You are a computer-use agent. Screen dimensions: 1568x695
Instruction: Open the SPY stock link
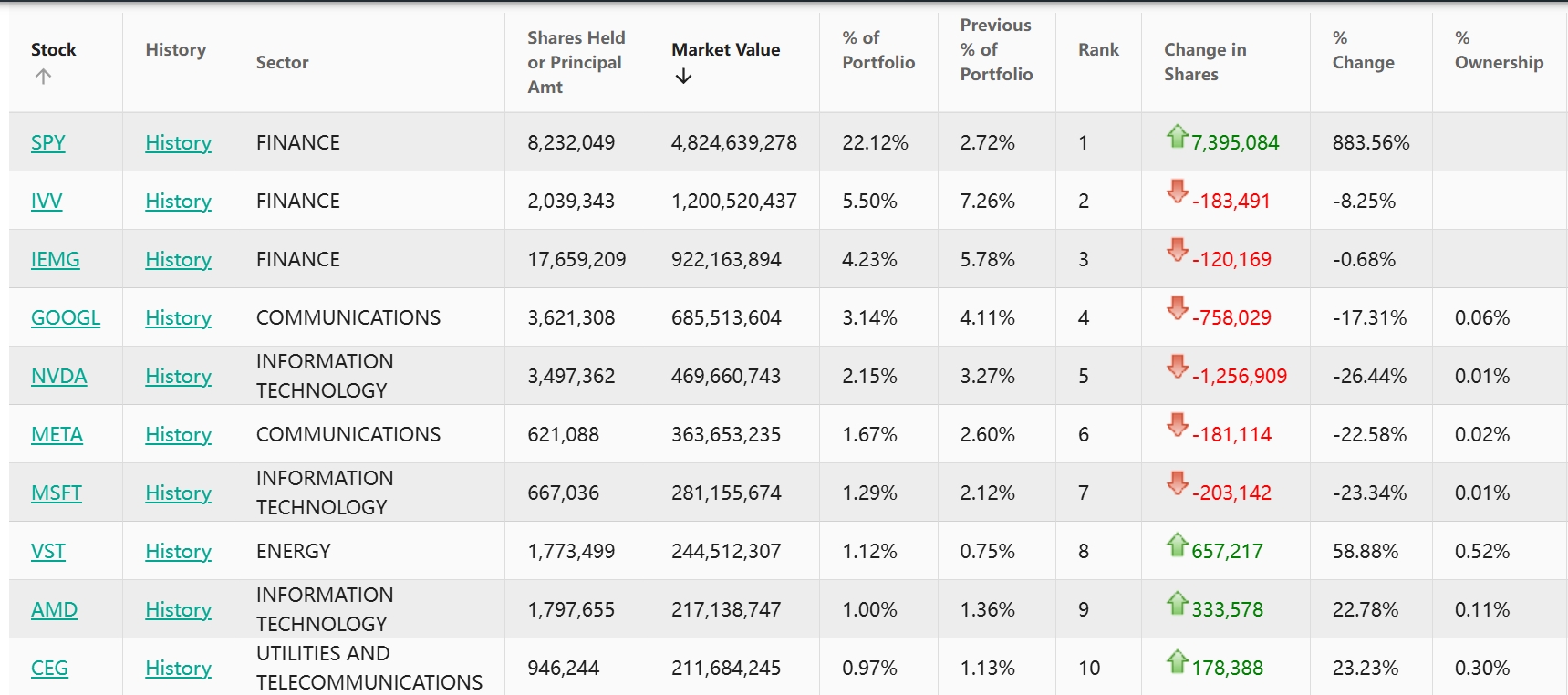[48, 143]
